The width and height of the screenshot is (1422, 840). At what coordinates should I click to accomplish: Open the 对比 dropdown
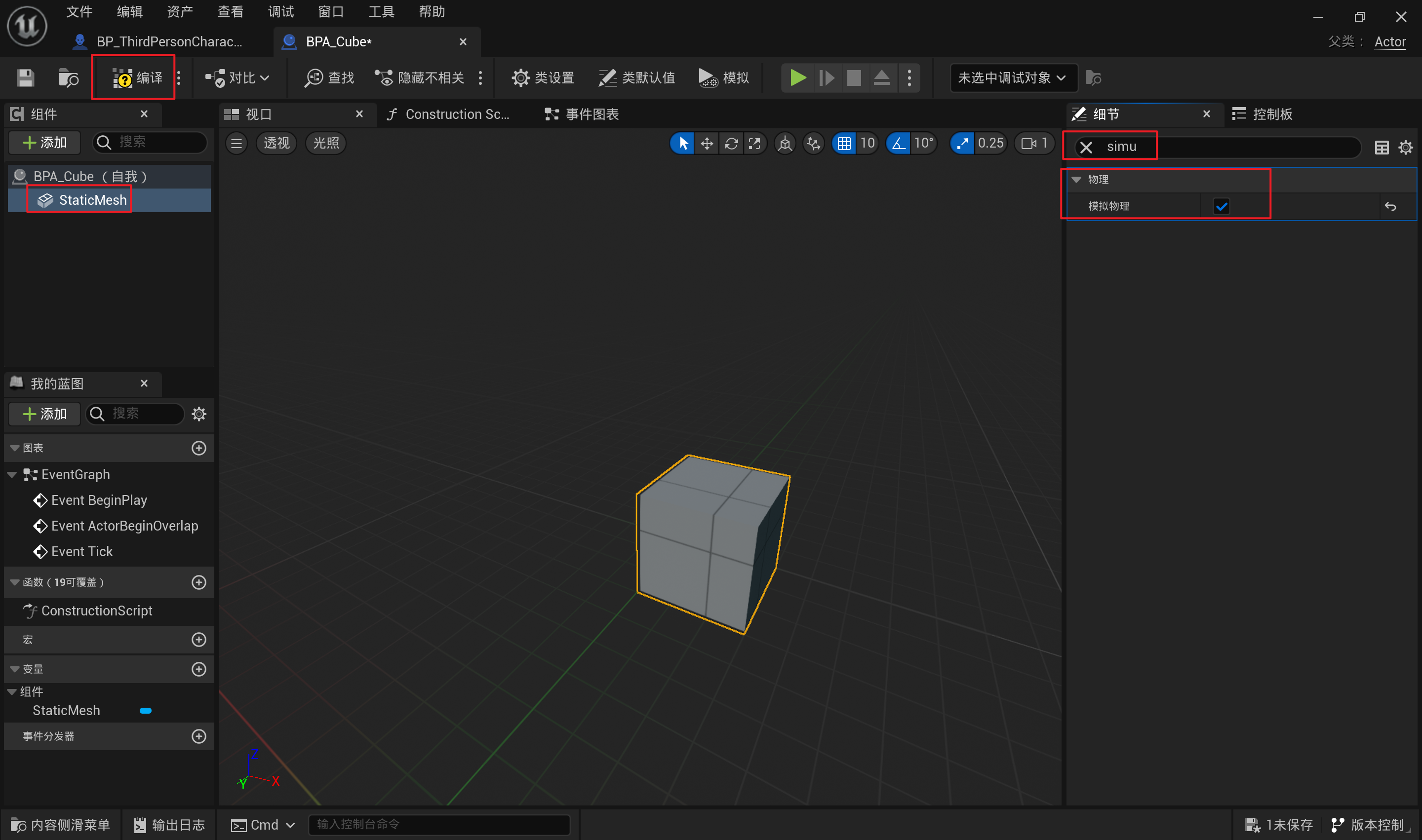click(x=237, y=77)
